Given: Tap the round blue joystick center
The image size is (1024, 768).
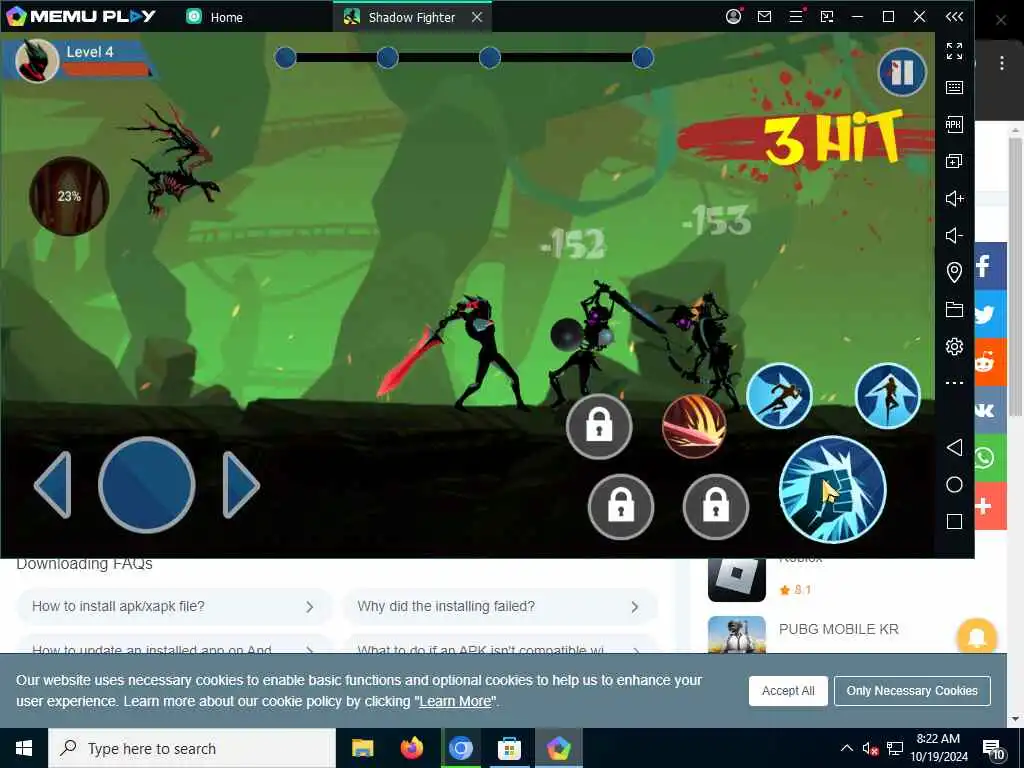Looking at the screenshot, I should 146,485.
